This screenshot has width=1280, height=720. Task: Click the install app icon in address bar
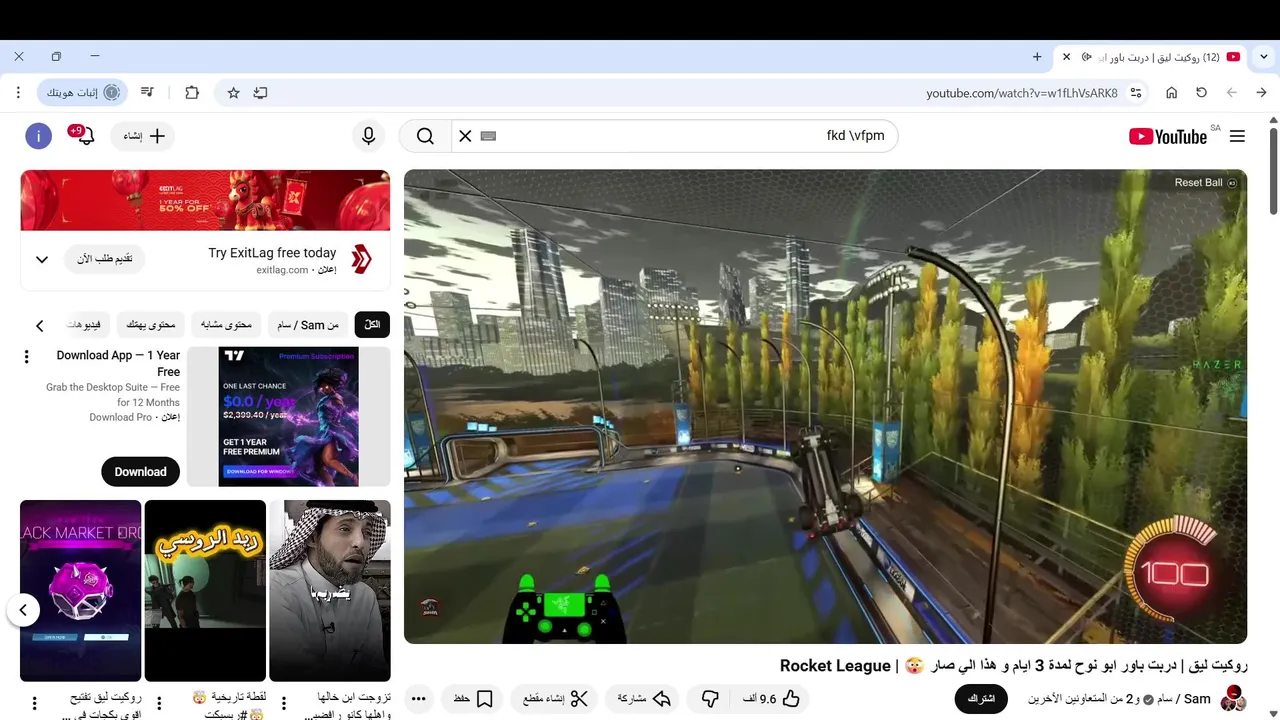click(x=260, y=92)
